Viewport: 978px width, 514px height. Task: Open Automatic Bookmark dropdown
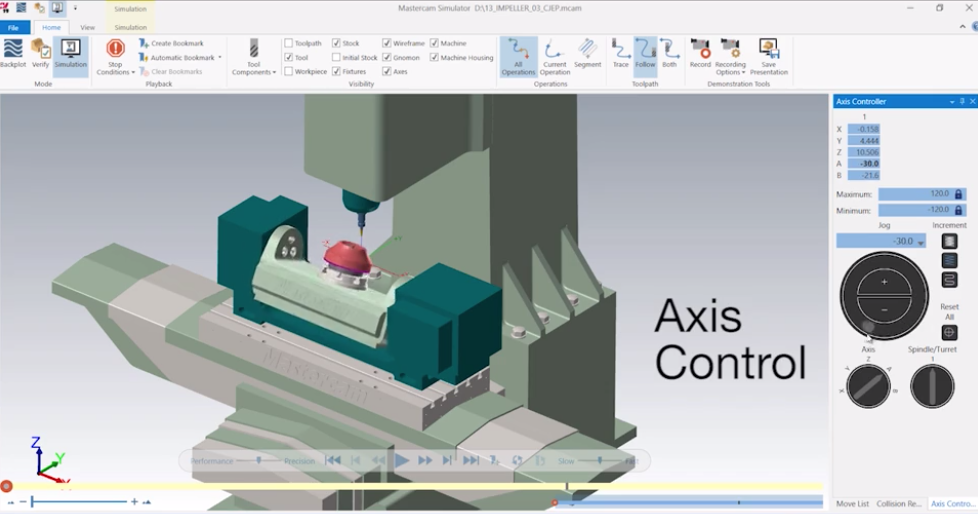pyautogui.click(x=220, y=57)
